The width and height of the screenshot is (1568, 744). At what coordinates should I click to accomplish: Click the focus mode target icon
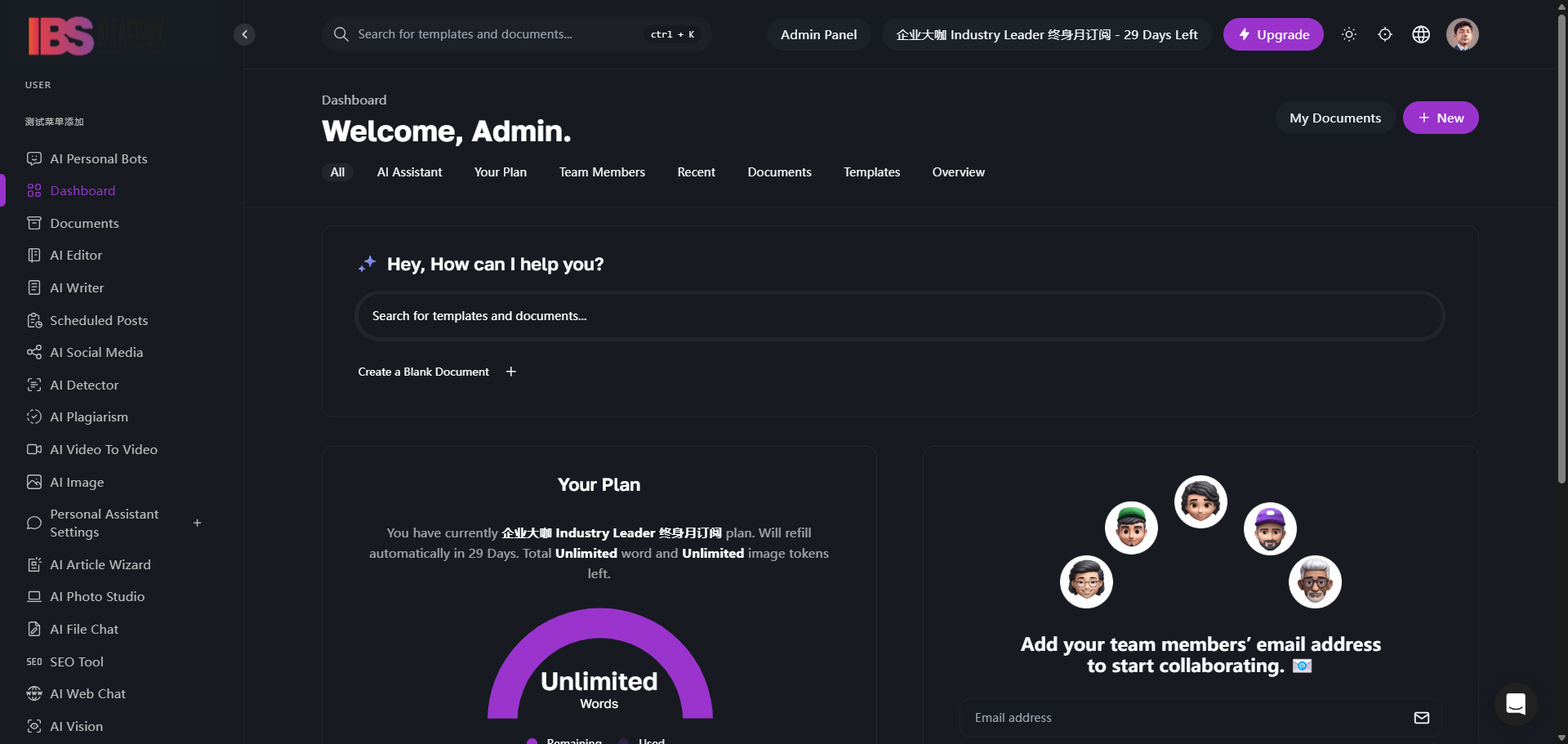pyautogui.click(x=1385, y=34)
